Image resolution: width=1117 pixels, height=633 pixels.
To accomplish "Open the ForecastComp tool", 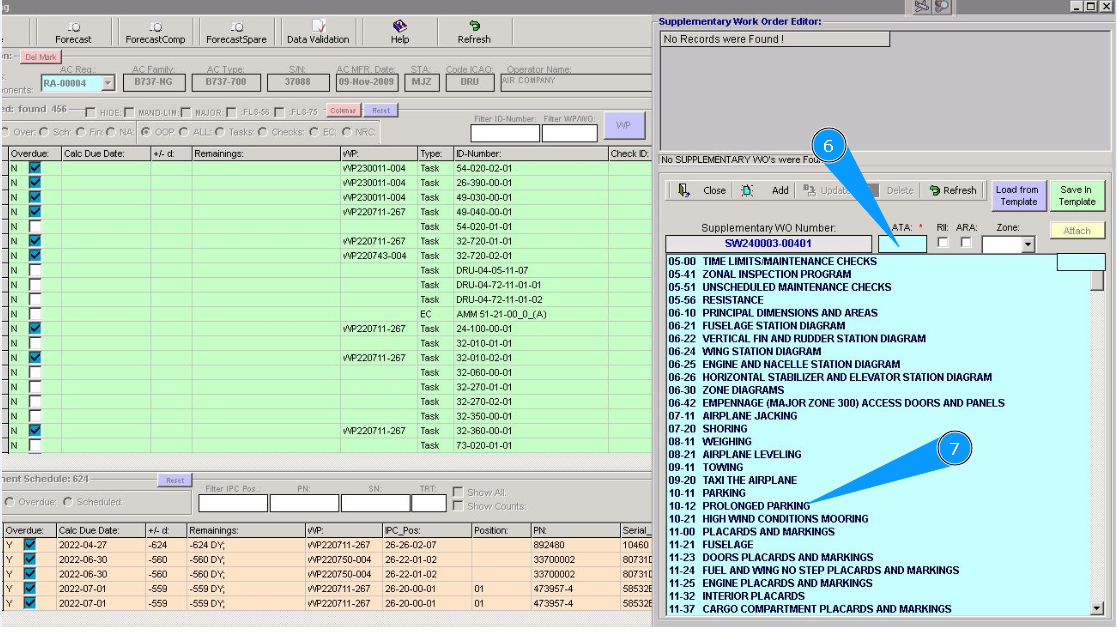I will tap(155, 27).
